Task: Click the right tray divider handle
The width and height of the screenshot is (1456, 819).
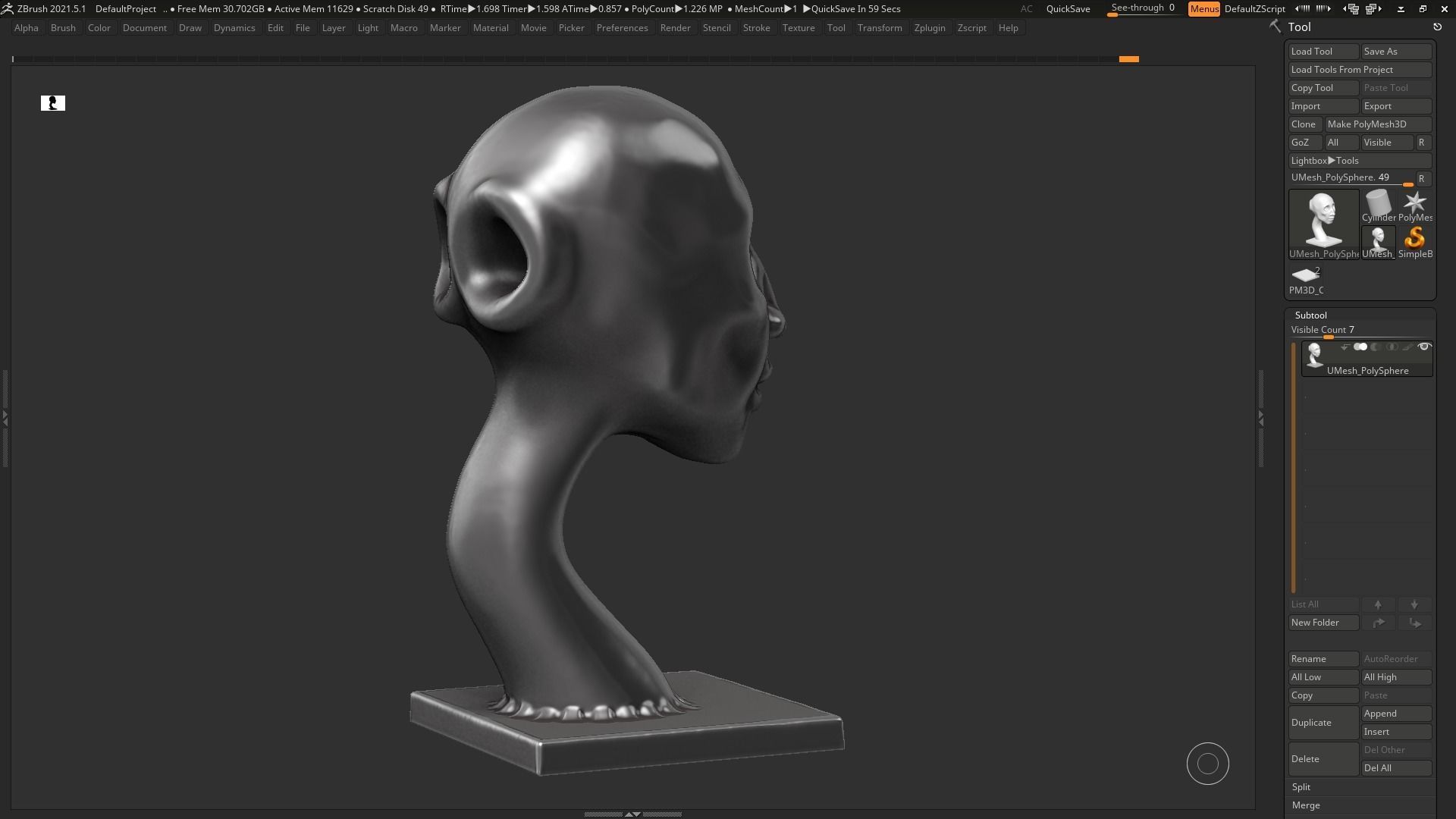Action: (x=1261, y=417)
